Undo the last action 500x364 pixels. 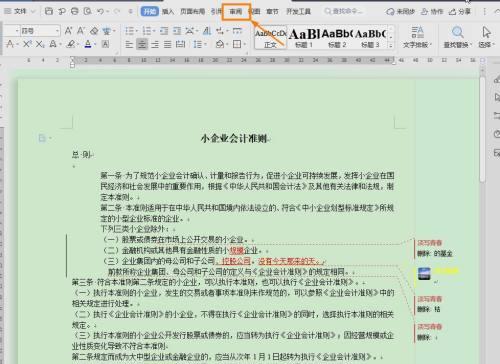point(100,11)
